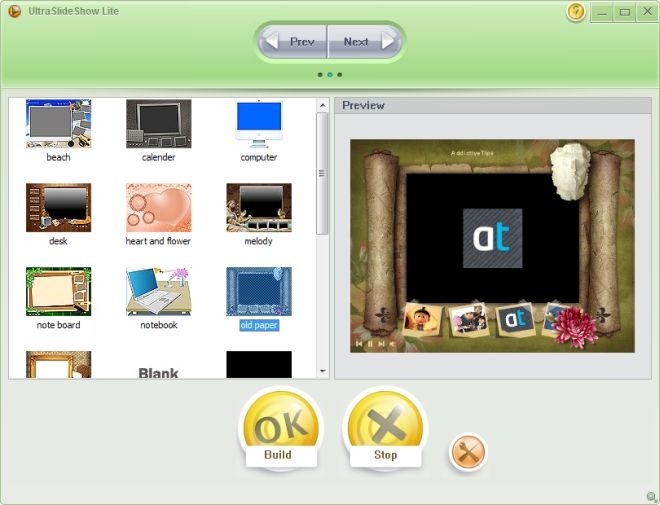Viewport: 660px width, 505px height.
Task: Click the theme list scroll down arrow
Action: point(323,371)
